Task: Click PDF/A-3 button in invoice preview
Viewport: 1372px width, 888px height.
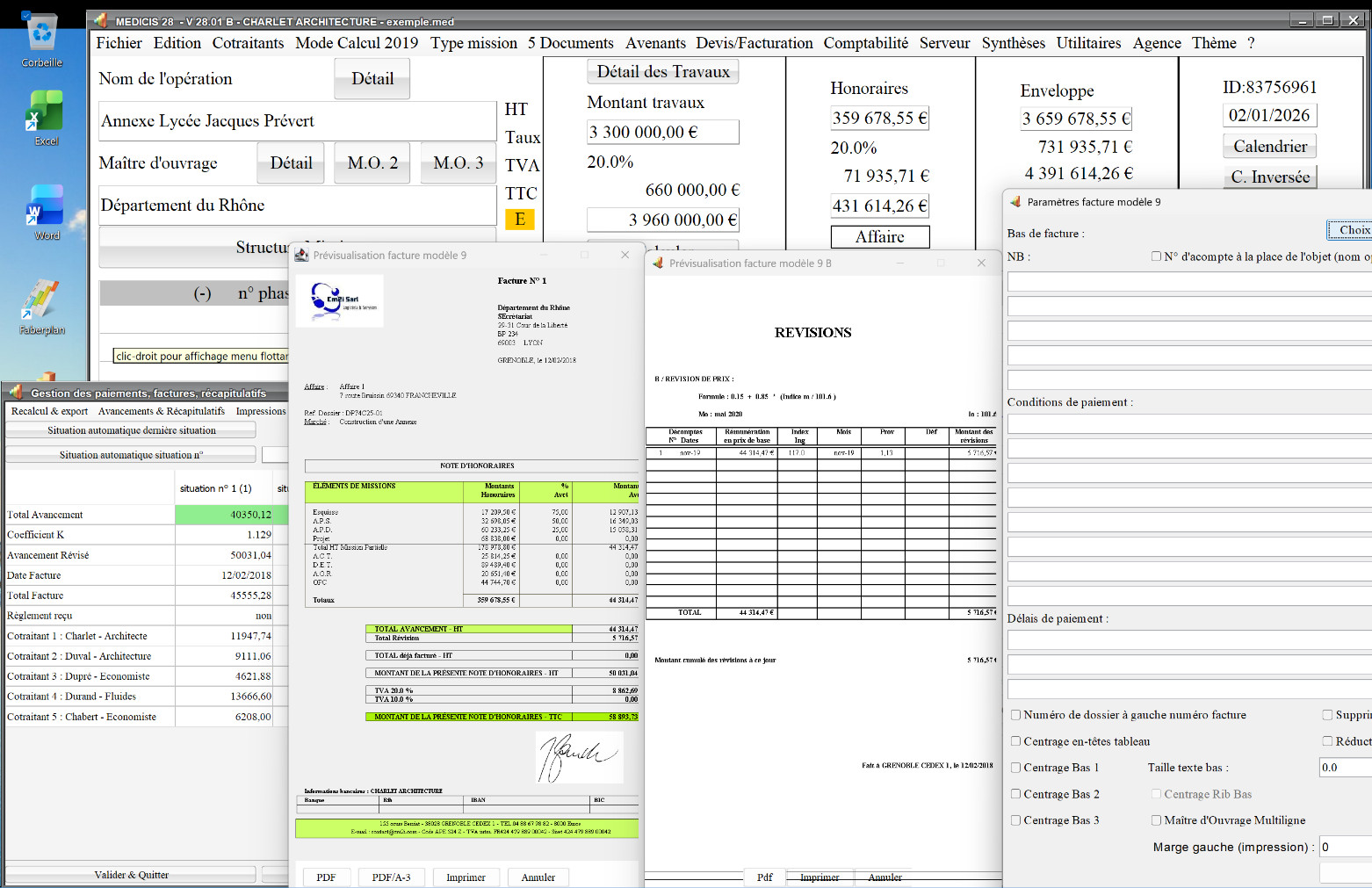Action: [x=391, y=877]
